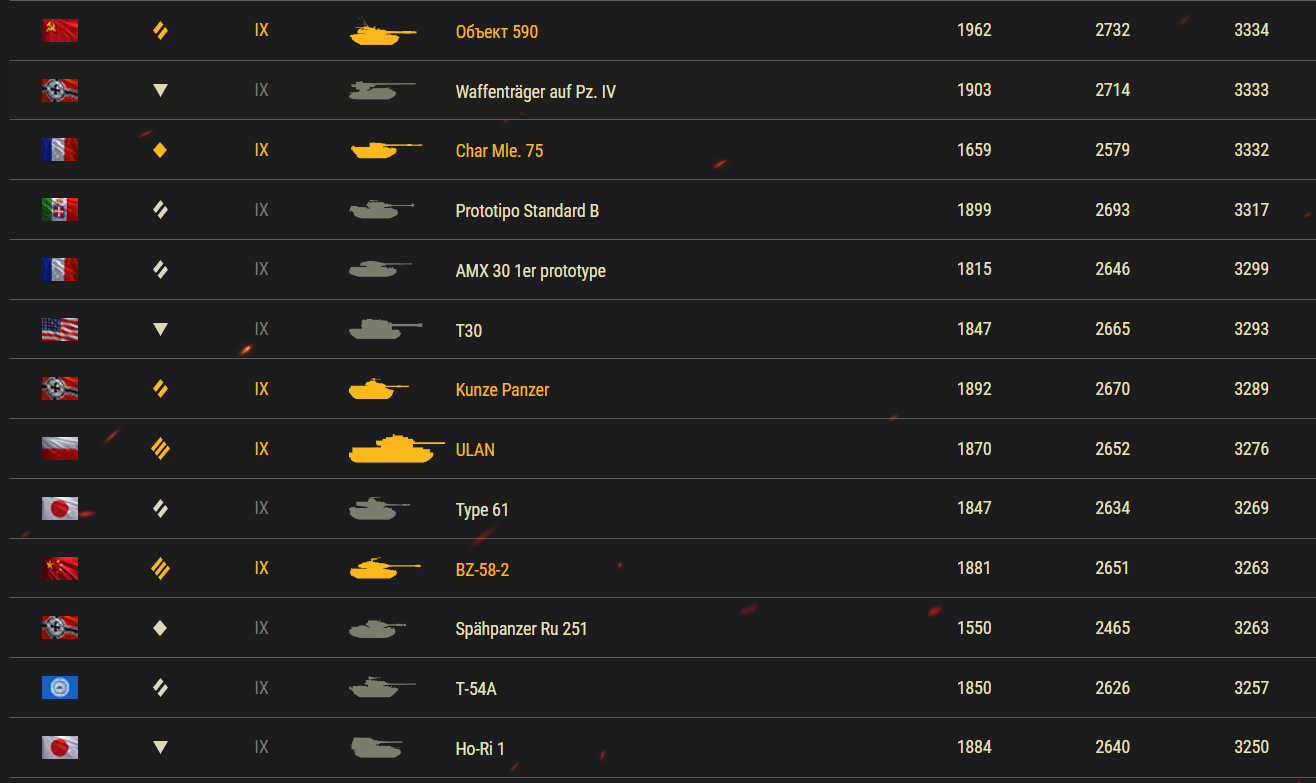This screenshot has height=783, width=1316.
Task: Click the US flag beside T30
Action: pos(60,329)
